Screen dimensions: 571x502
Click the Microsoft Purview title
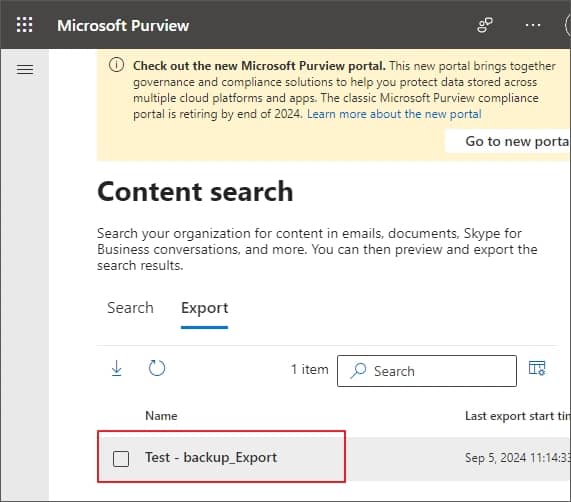point(123,25)
